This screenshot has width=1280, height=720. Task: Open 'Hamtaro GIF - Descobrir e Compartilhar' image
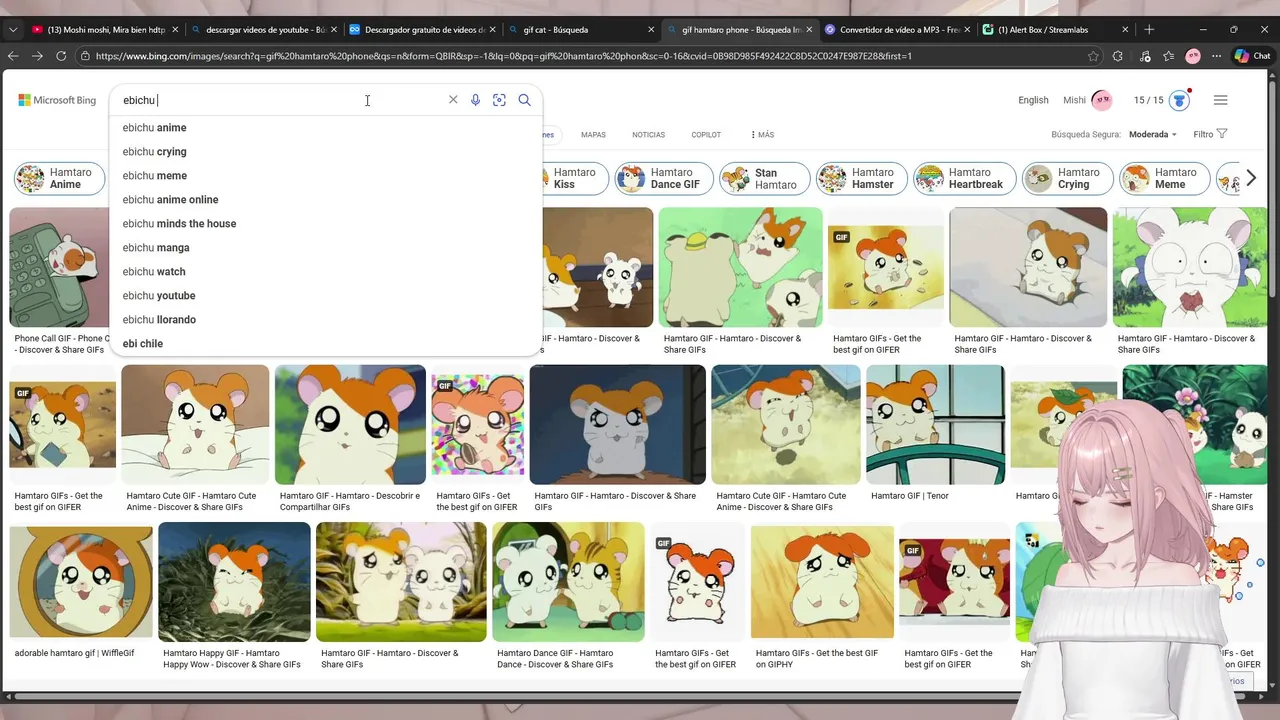coord(349,425)
